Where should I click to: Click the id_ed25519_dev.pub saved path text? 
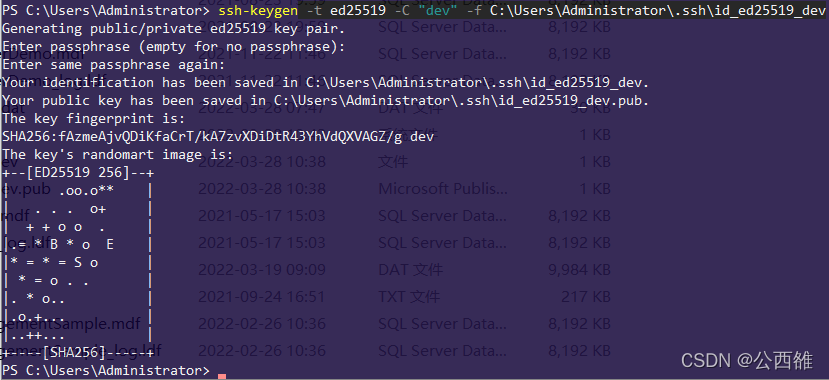[x=460, y=101]
